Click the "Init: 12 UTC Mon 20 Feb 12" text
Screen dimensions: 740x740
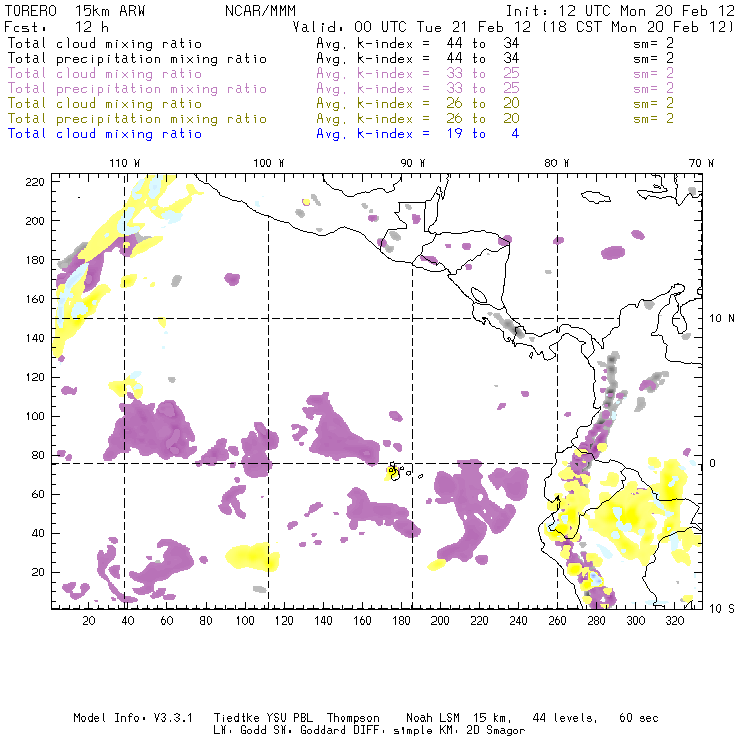[x=620, y=11]
